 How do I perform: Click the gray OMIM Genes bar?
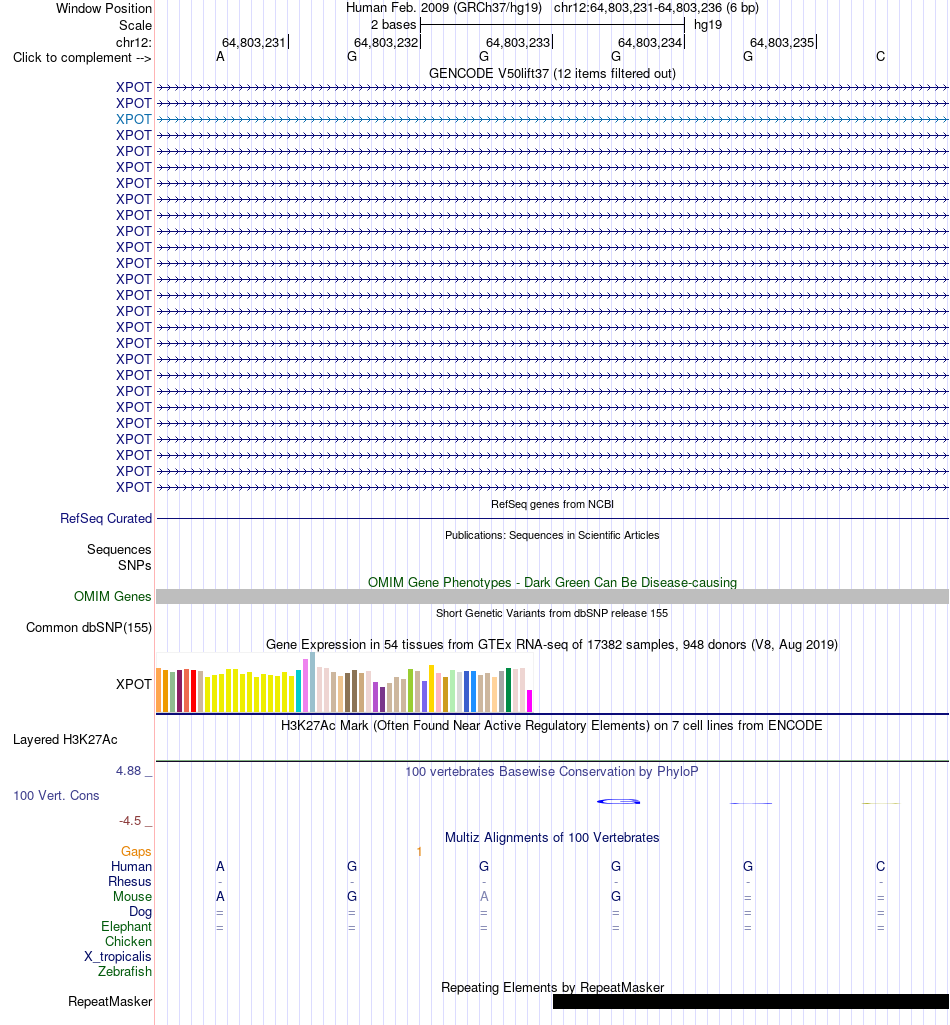point(552,596)
